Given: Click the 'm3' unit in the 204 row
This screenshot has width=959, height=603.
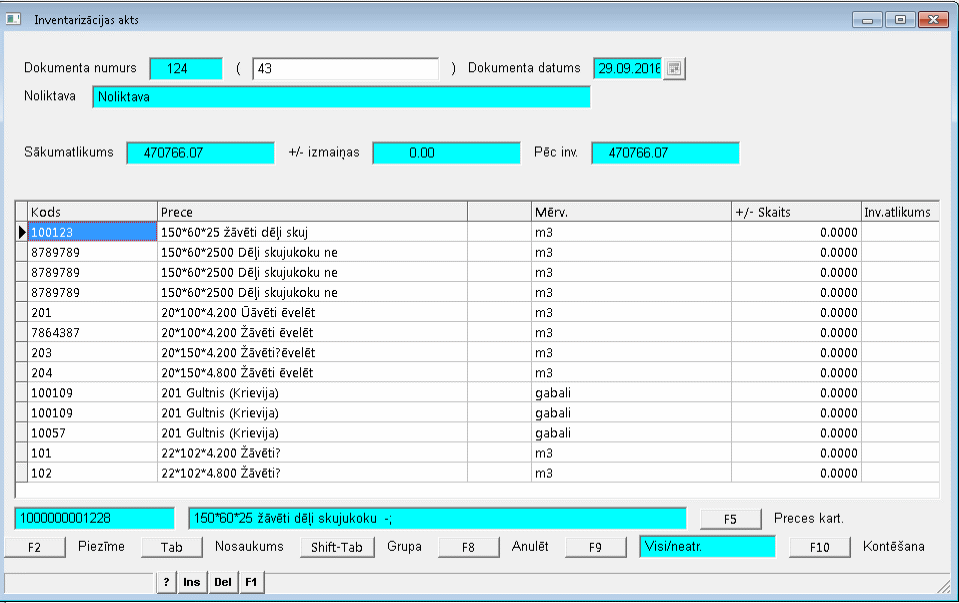Looking at the screenshot, I should [631, 373].
